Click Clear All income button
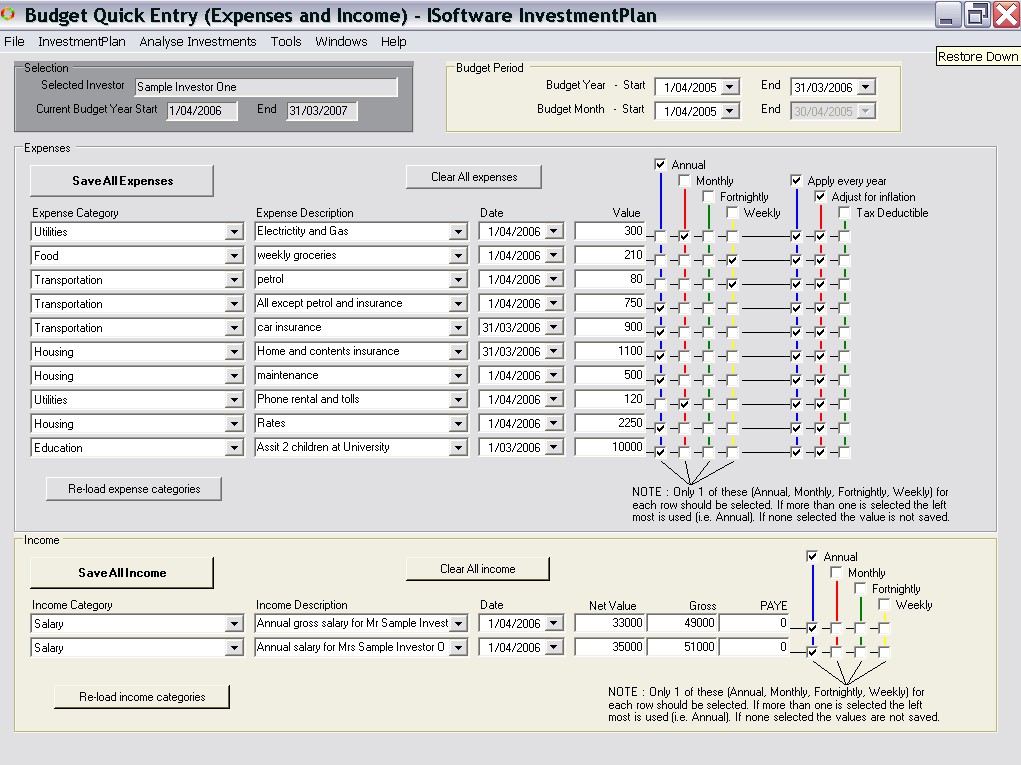 (477, 568)
